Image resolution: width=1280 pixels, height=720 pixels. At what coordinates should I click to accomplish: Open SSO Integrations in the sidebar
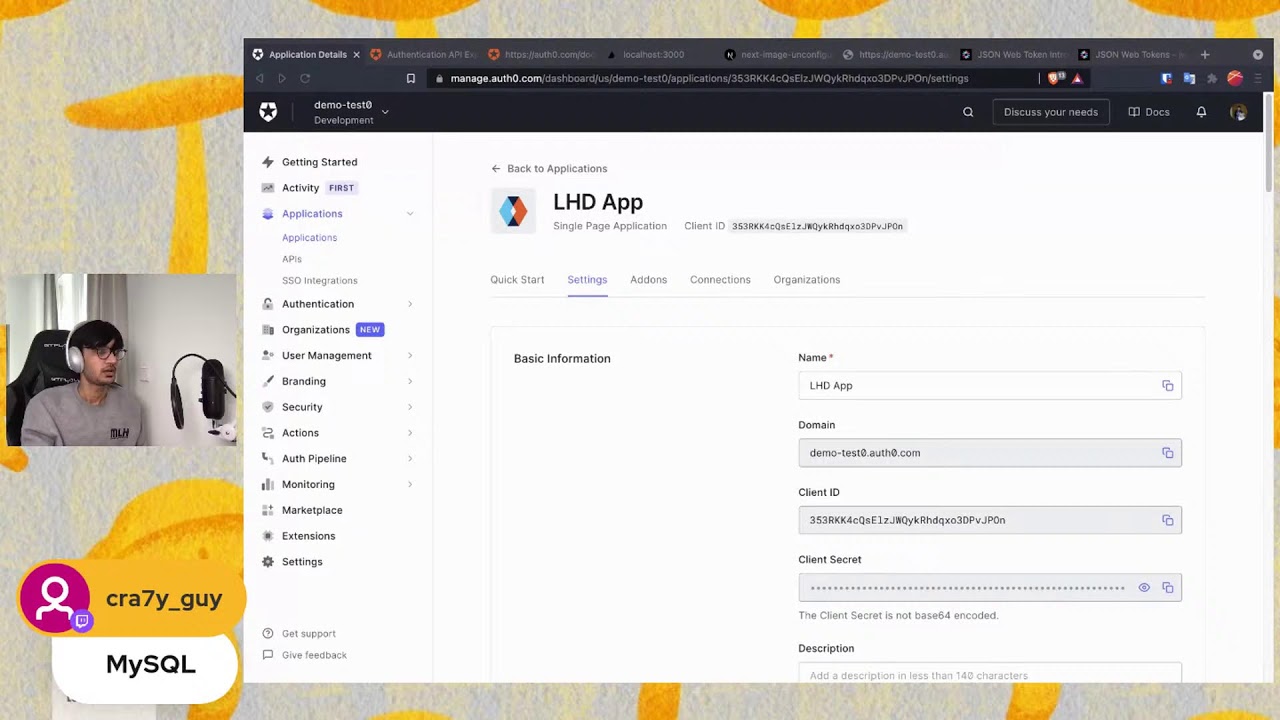pos(319,281)
